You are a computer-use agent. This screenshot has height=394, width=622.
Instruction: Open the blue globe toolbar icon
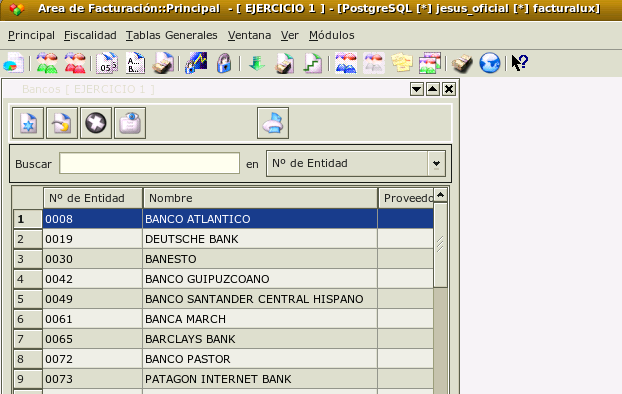(490, 63)
